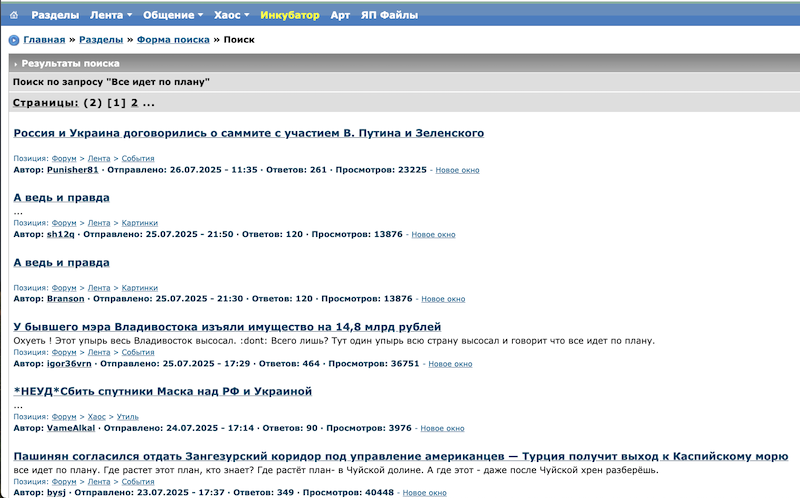Open Punisher81 author profile

coord(72,170)
